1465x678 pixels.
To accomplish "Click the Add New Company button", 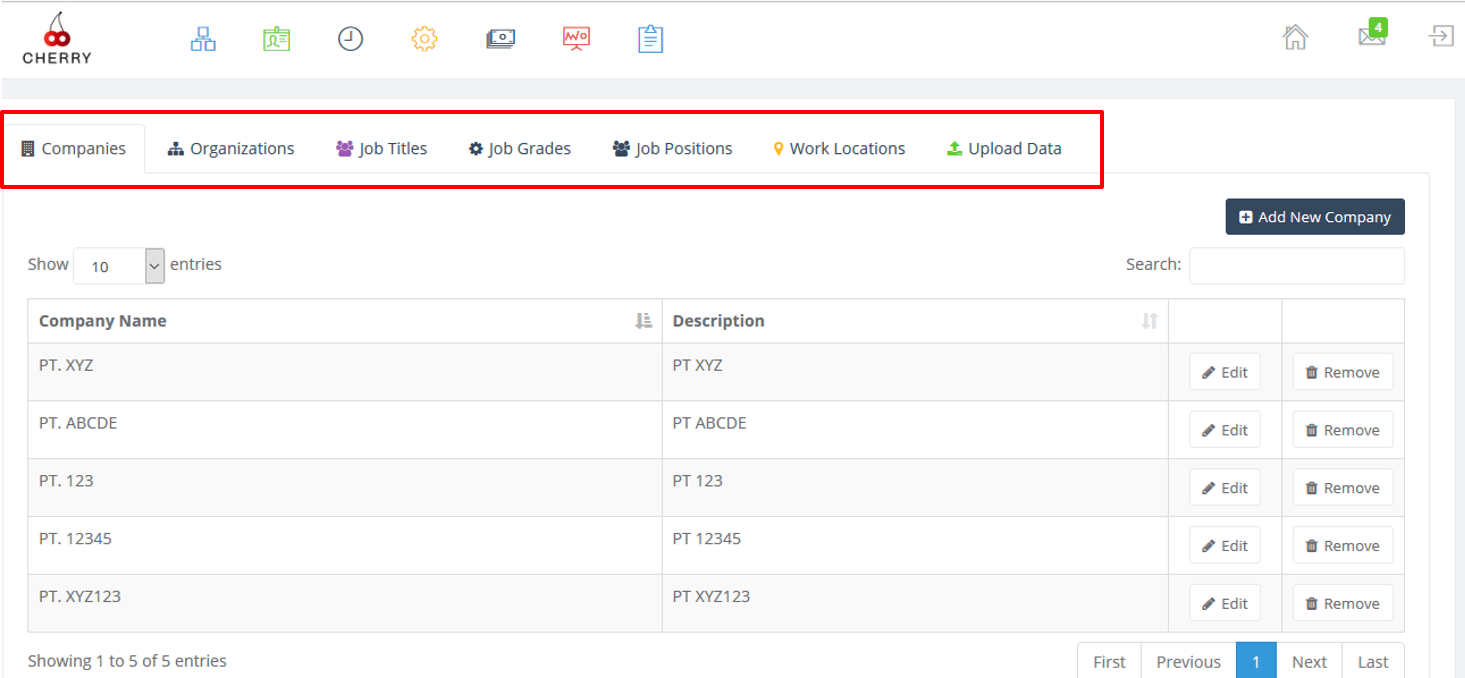I will coord(1314,217).
